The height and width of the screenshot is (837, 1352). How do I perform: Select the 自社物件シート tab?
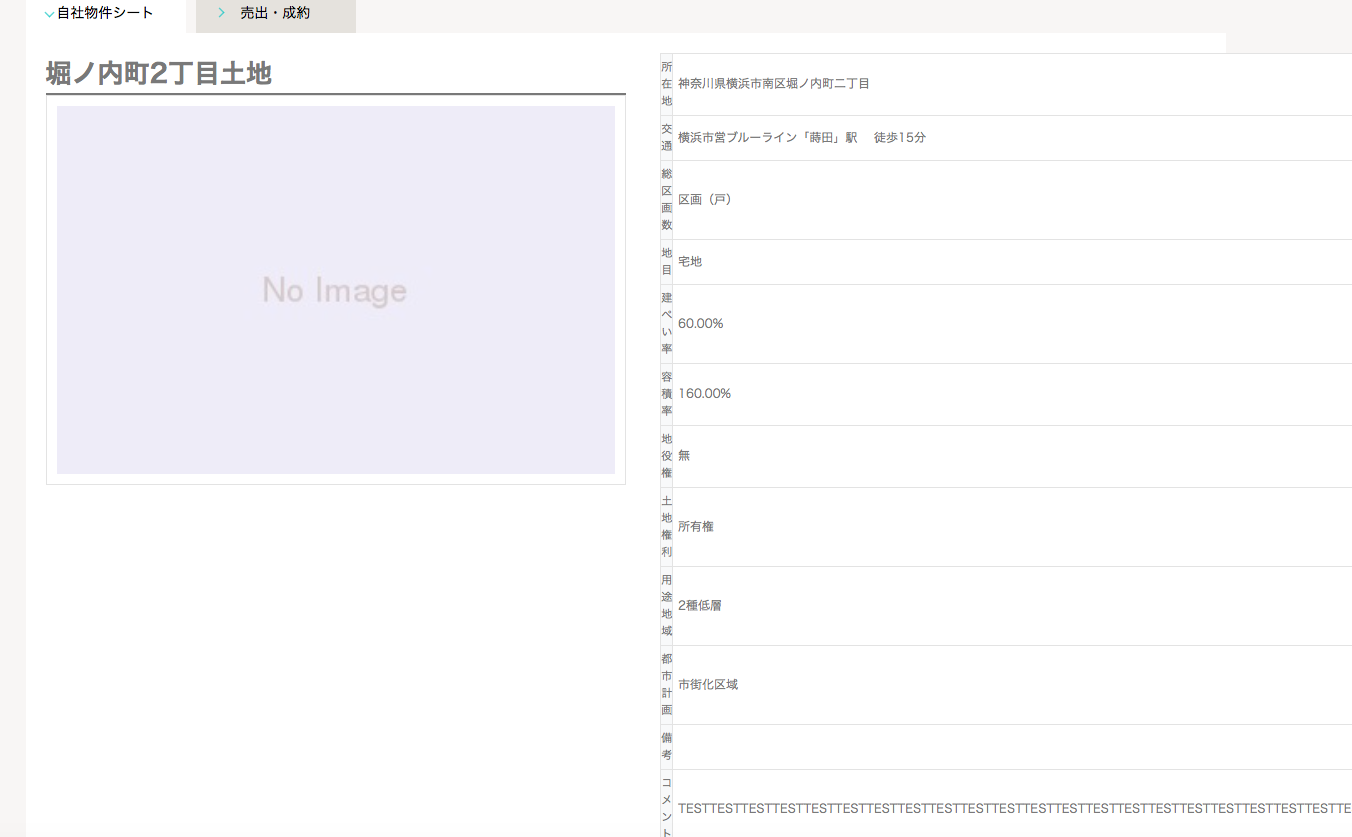pyautogui.click(x=105, y=14)
